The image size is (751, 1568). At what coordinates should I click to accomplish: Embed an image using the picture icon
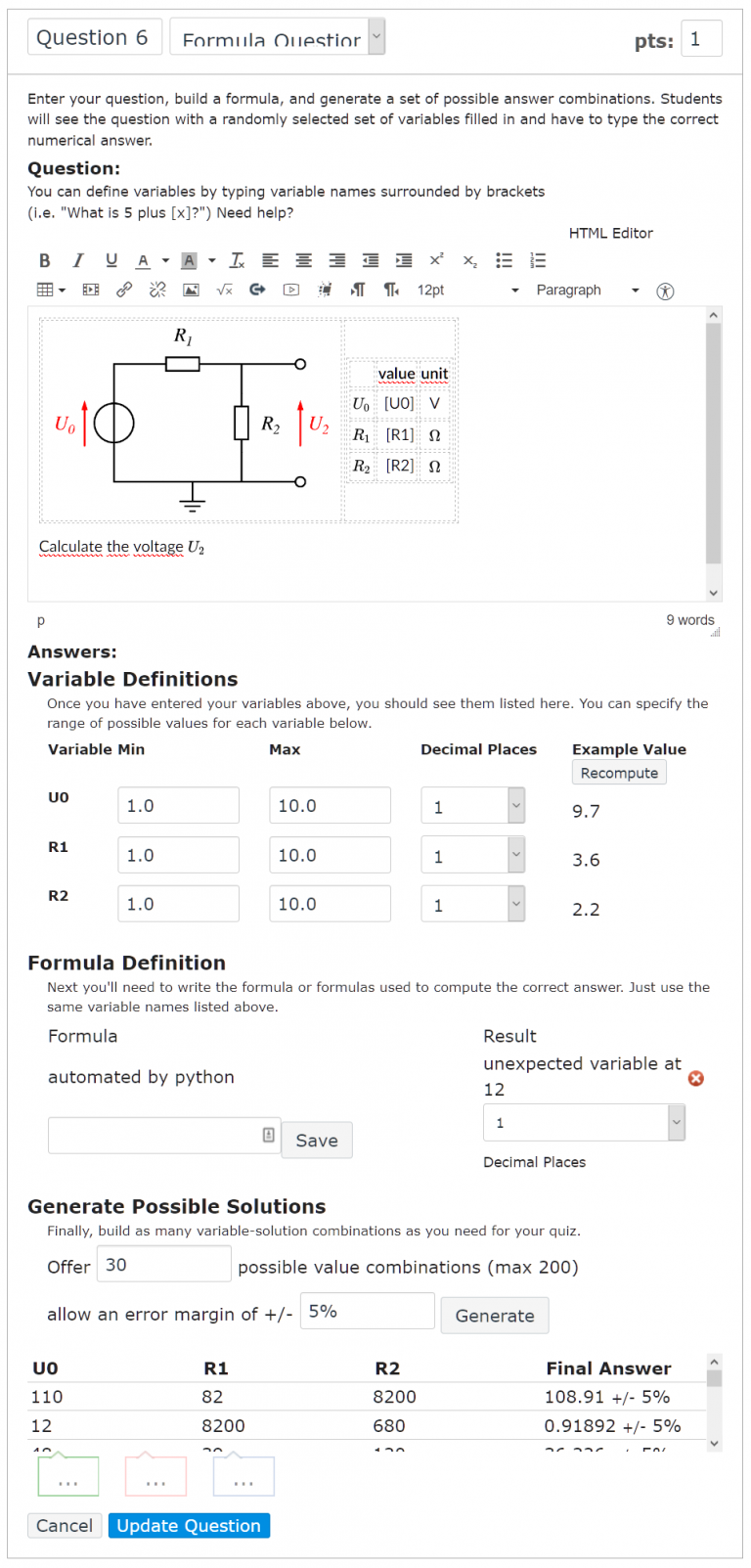point(191,290)
